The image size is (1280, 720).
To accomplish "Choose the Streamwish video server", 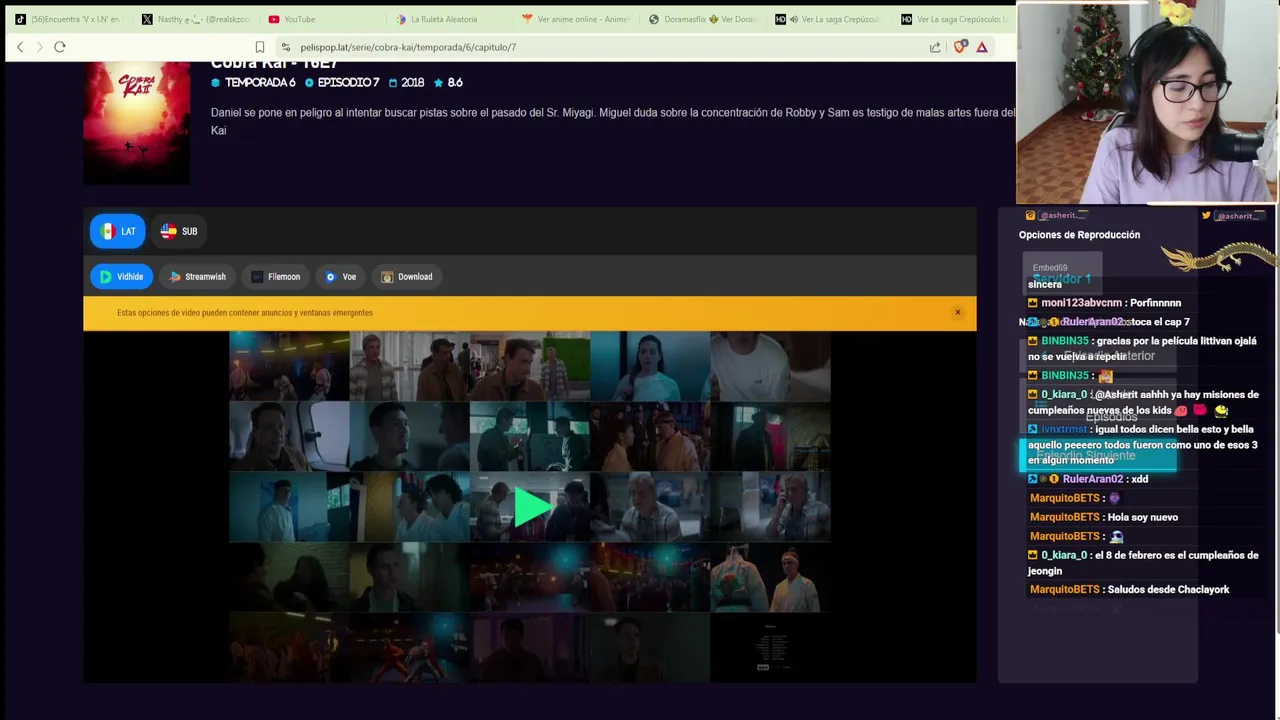I will point(197,277).
